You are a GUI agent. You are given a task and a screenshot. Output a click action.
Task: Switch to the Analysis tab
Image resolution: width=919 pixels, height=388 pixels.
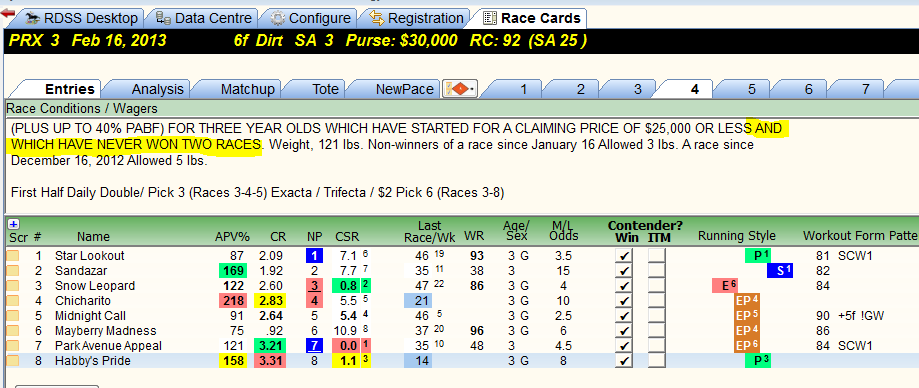pos(158,89)
